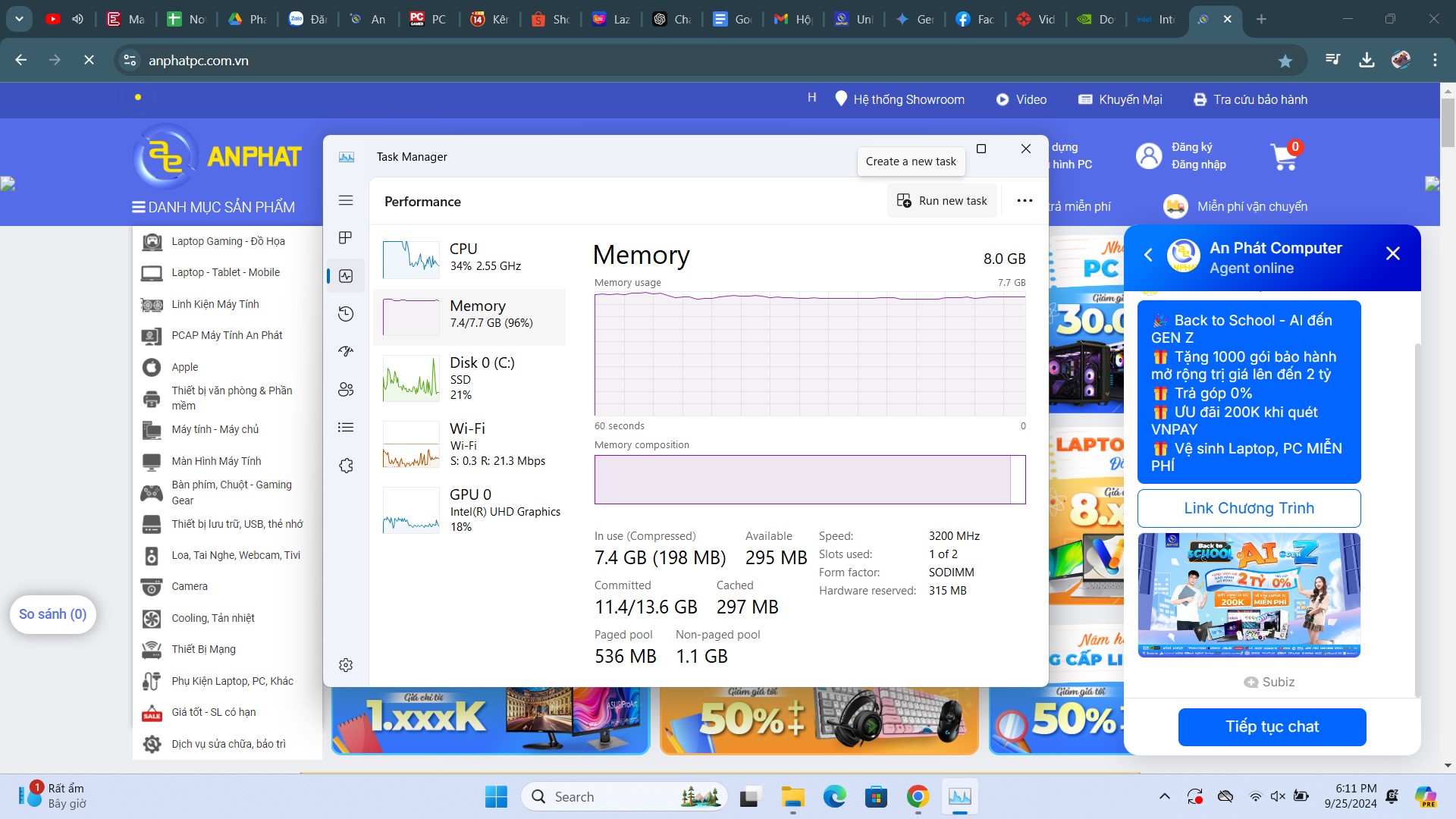
Task: Open new tab with plus button
Action: 1261,19
